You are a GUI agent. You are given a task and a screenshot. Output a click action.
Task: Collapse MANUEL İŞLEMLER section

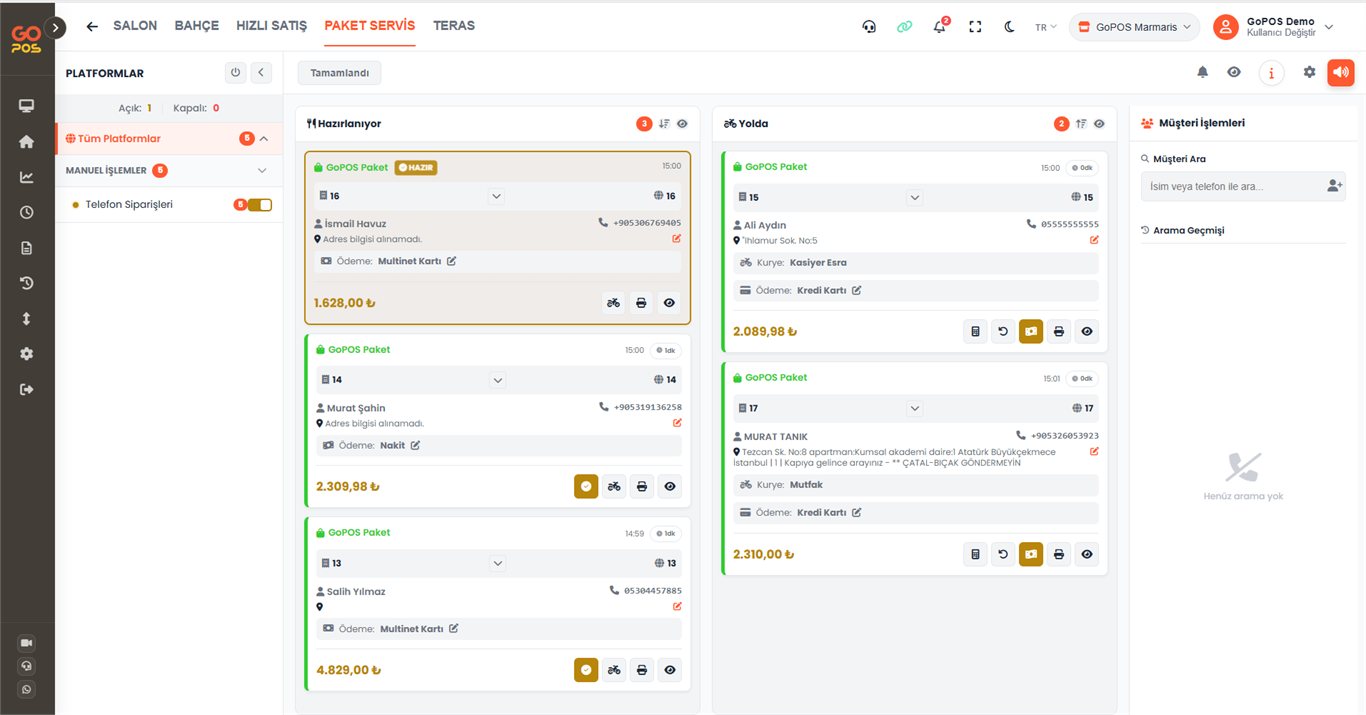tap(263, 171)
